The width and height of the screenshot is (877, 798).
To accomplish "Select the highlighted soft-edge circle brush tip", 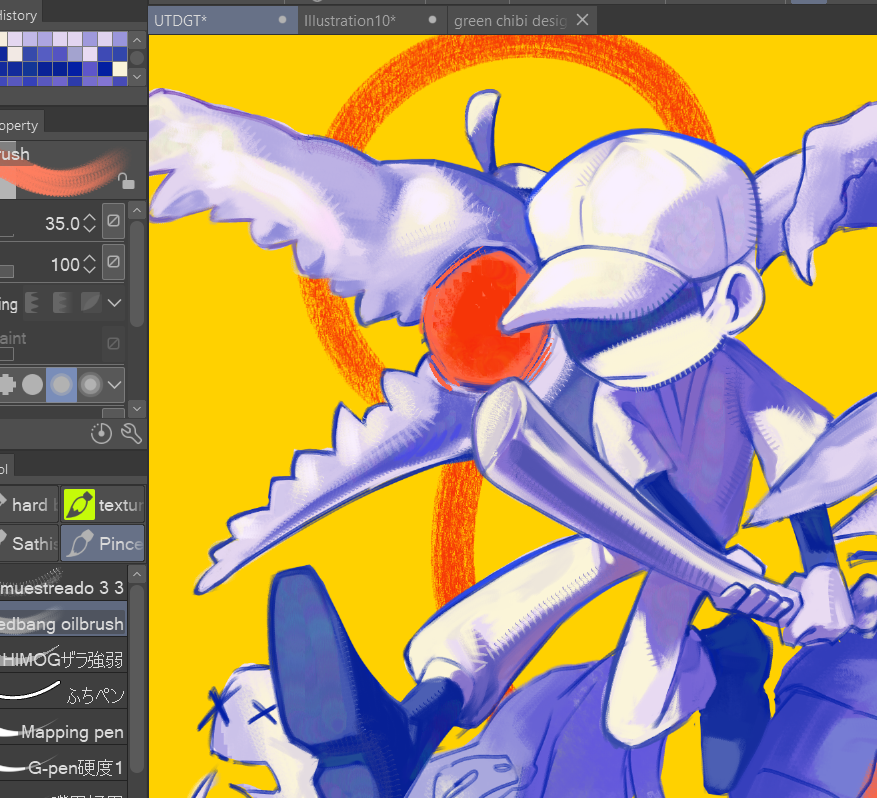I will point(62,384).
